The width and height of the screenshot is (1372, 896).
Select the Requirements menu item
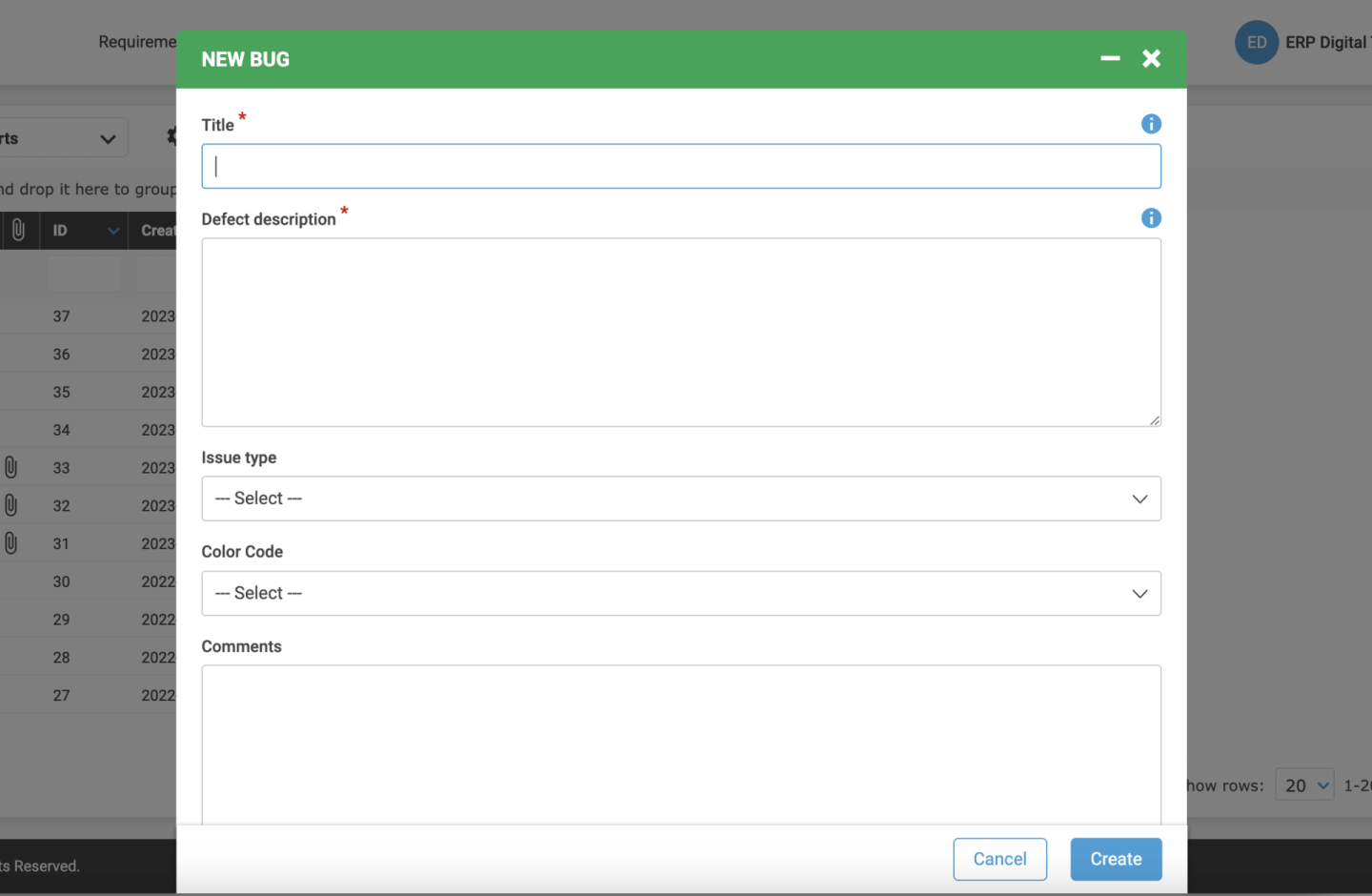(137, 41)
